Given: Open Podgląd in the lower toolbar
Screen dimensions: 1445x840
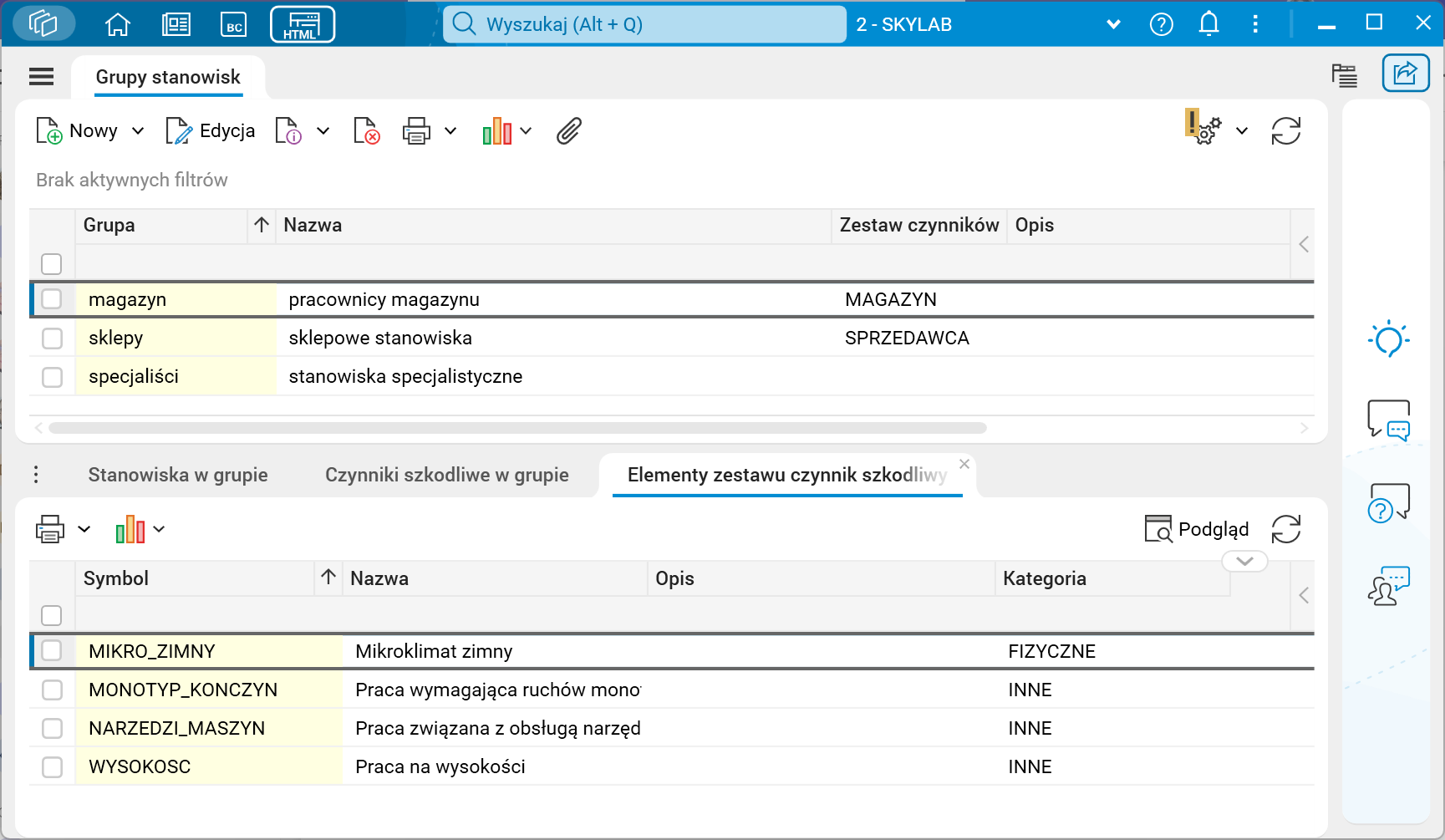Looking at the screenshot, I should [x=1197, y=529].
